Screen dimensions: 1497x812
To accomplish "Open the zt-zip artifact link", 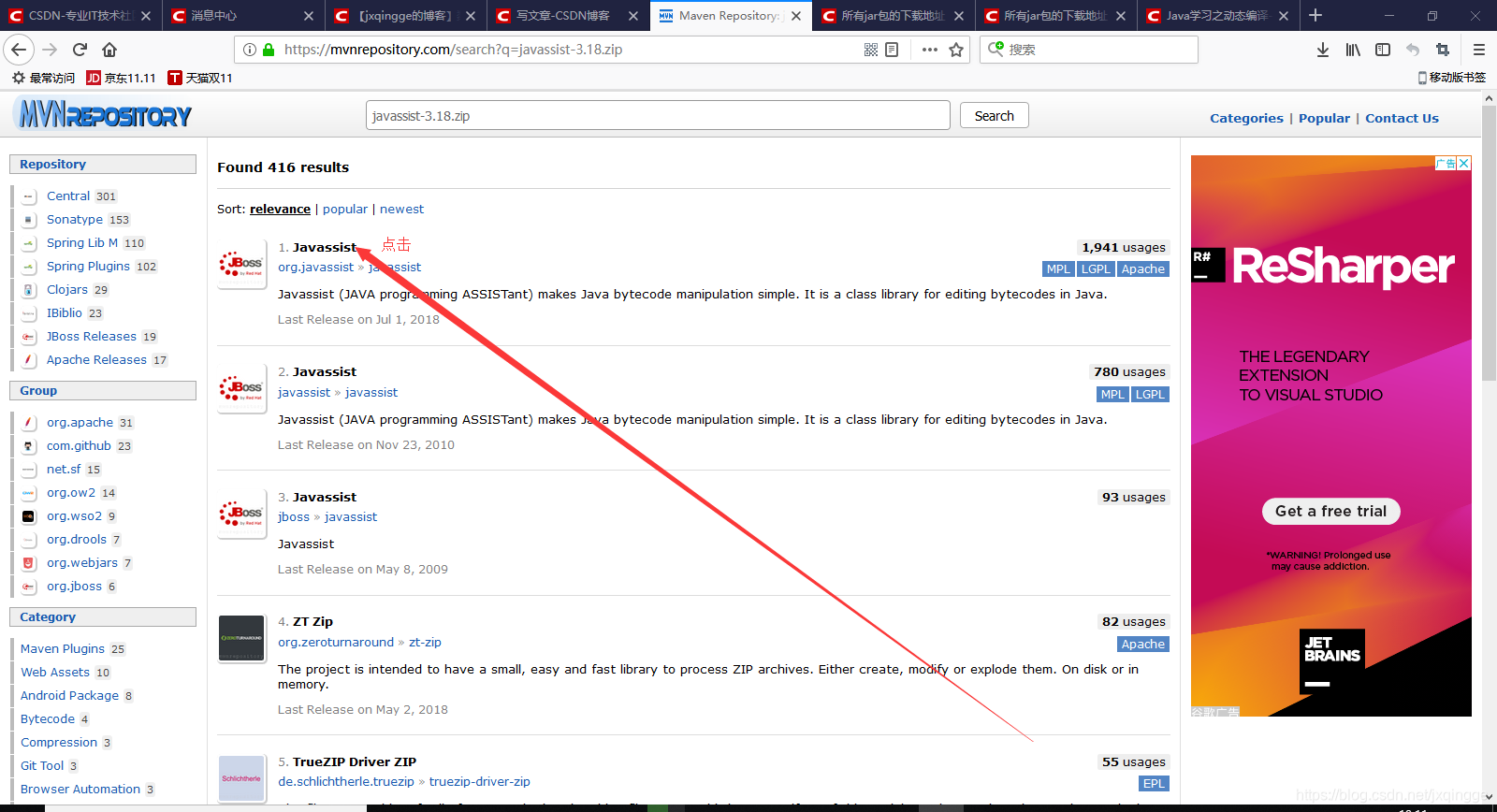I will click(425, 642).
